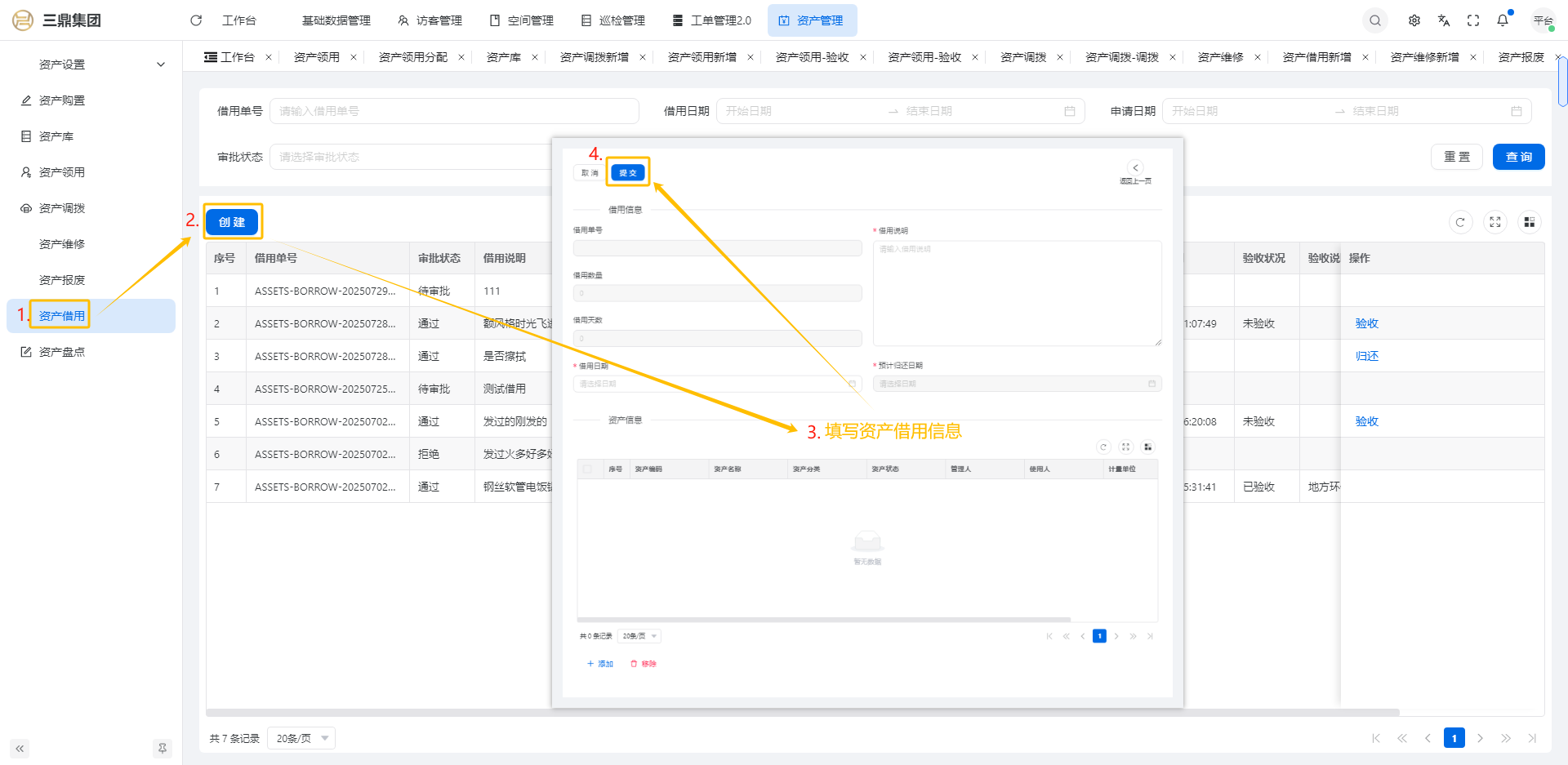Refresh the page using the header reload icon
The width and height of the screenshot is (1568, 765).
click(196, 20)
